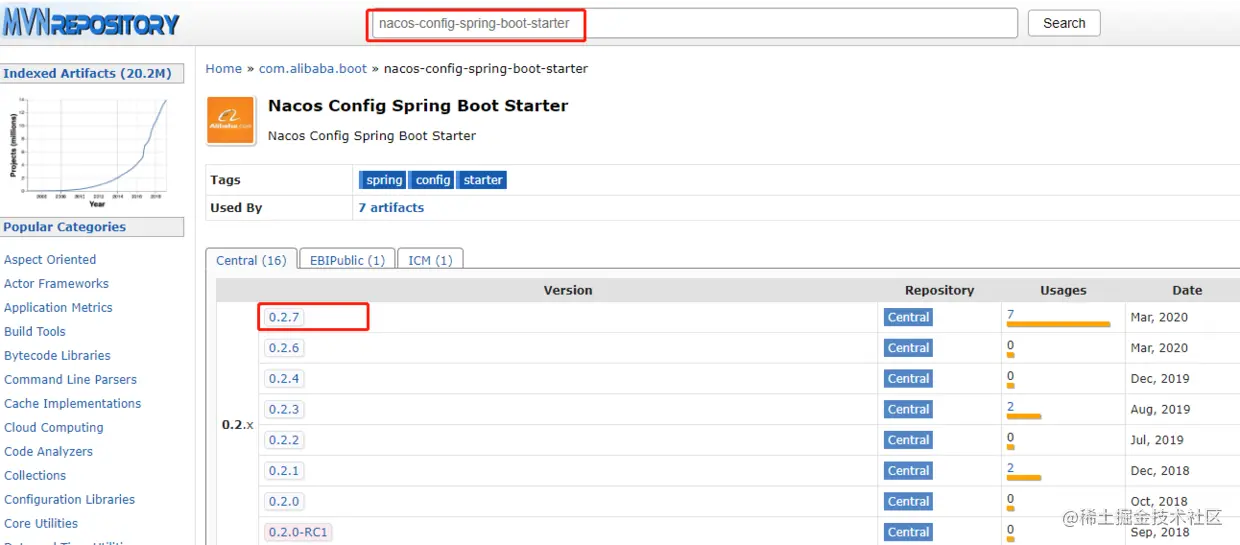Open the Actor Frameworks category
This screenshot has height=545, width=1240.
pyautogui.click(x=56, y=283)
